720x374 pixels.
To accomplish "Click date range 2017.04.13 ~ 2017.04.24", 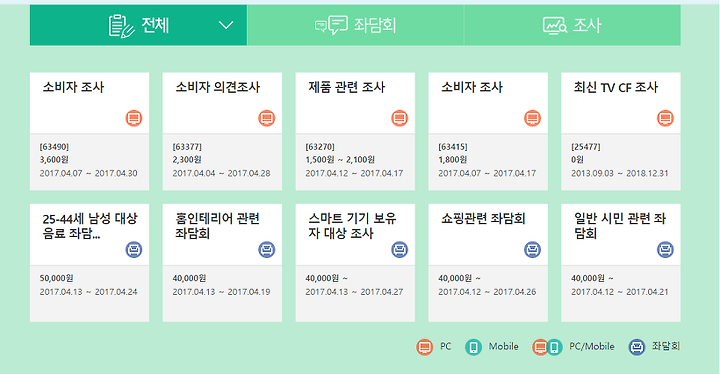I will coord(89,292).
